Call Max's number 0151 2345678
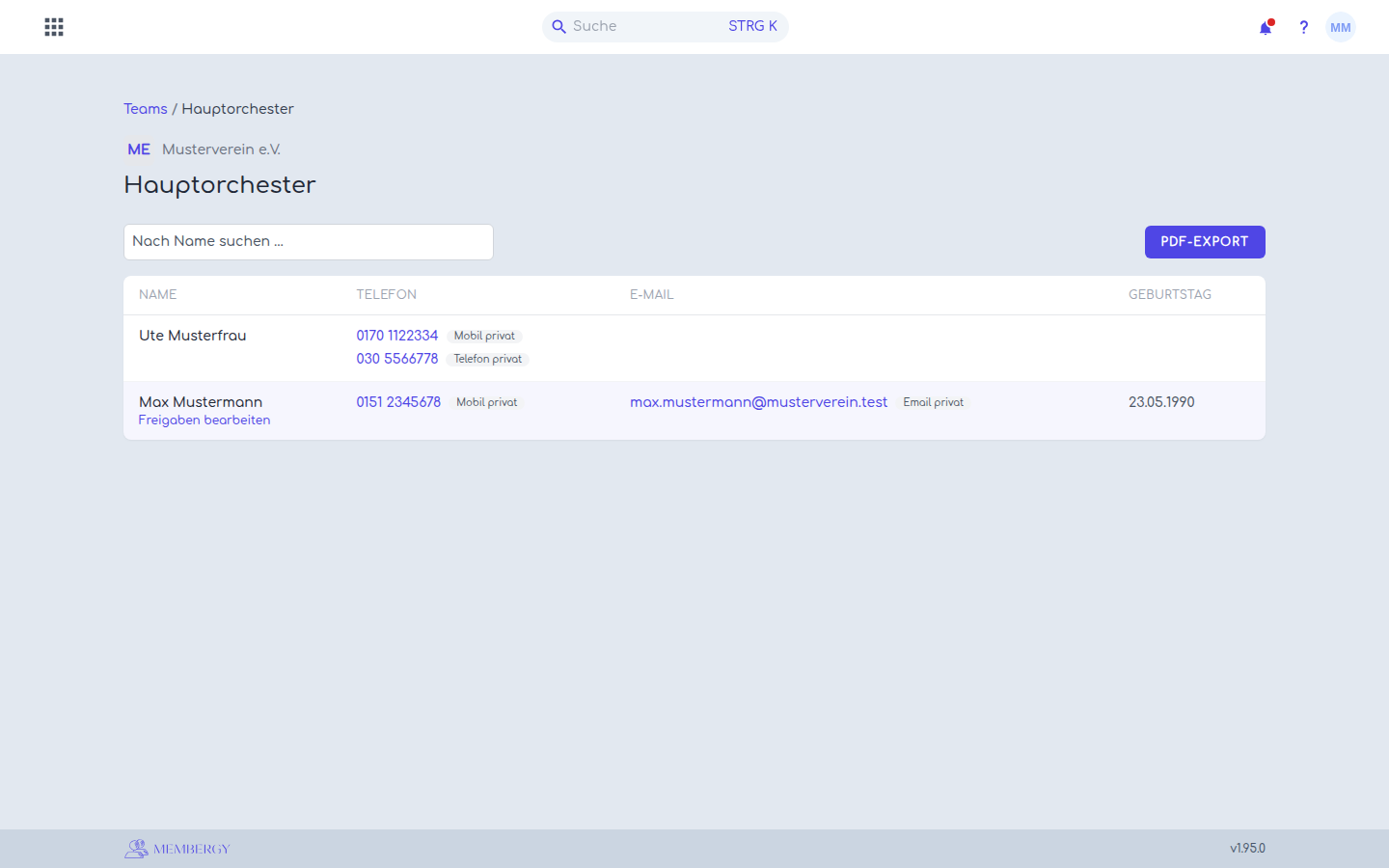Screen dimensions: 1389x868 [398, 402]
